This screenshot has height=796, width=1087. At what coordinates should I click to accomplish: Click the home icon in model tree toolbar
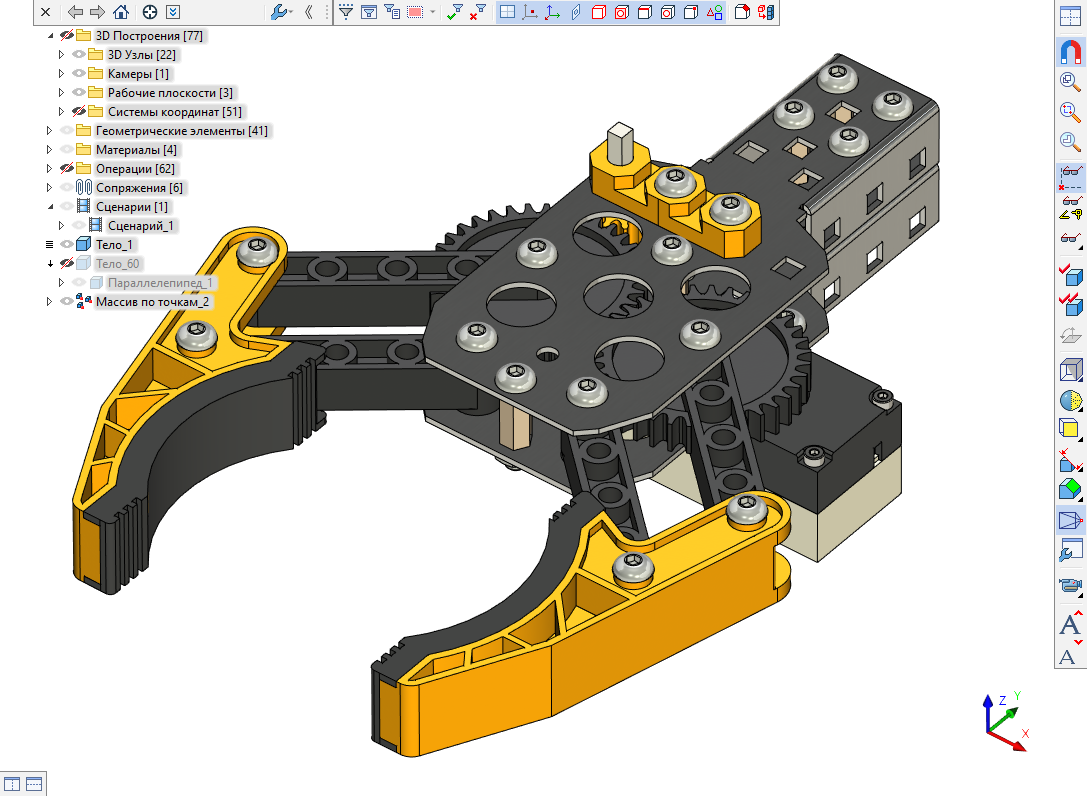[x=121, y=13]
